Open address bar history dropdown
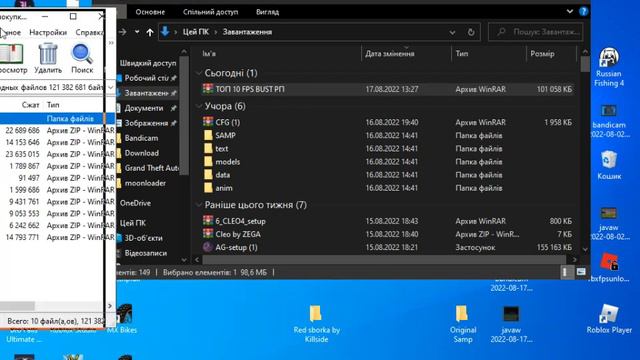640x360 pixels. [x=452, y=32]
